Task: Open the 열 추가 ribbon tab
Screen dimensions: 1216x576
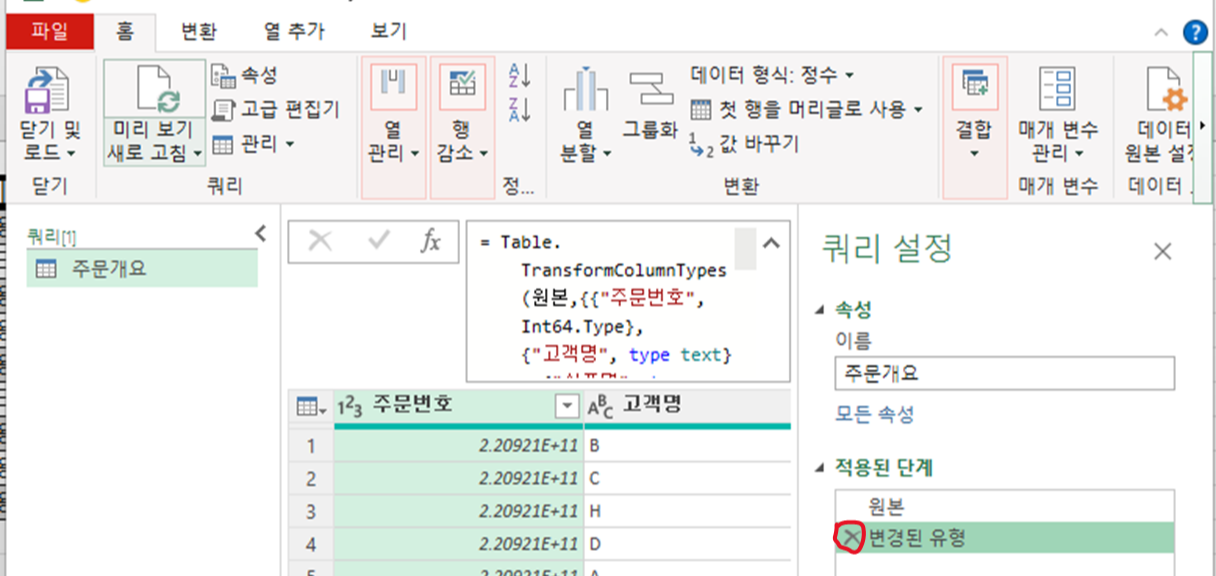Action: tap(294, 32)
